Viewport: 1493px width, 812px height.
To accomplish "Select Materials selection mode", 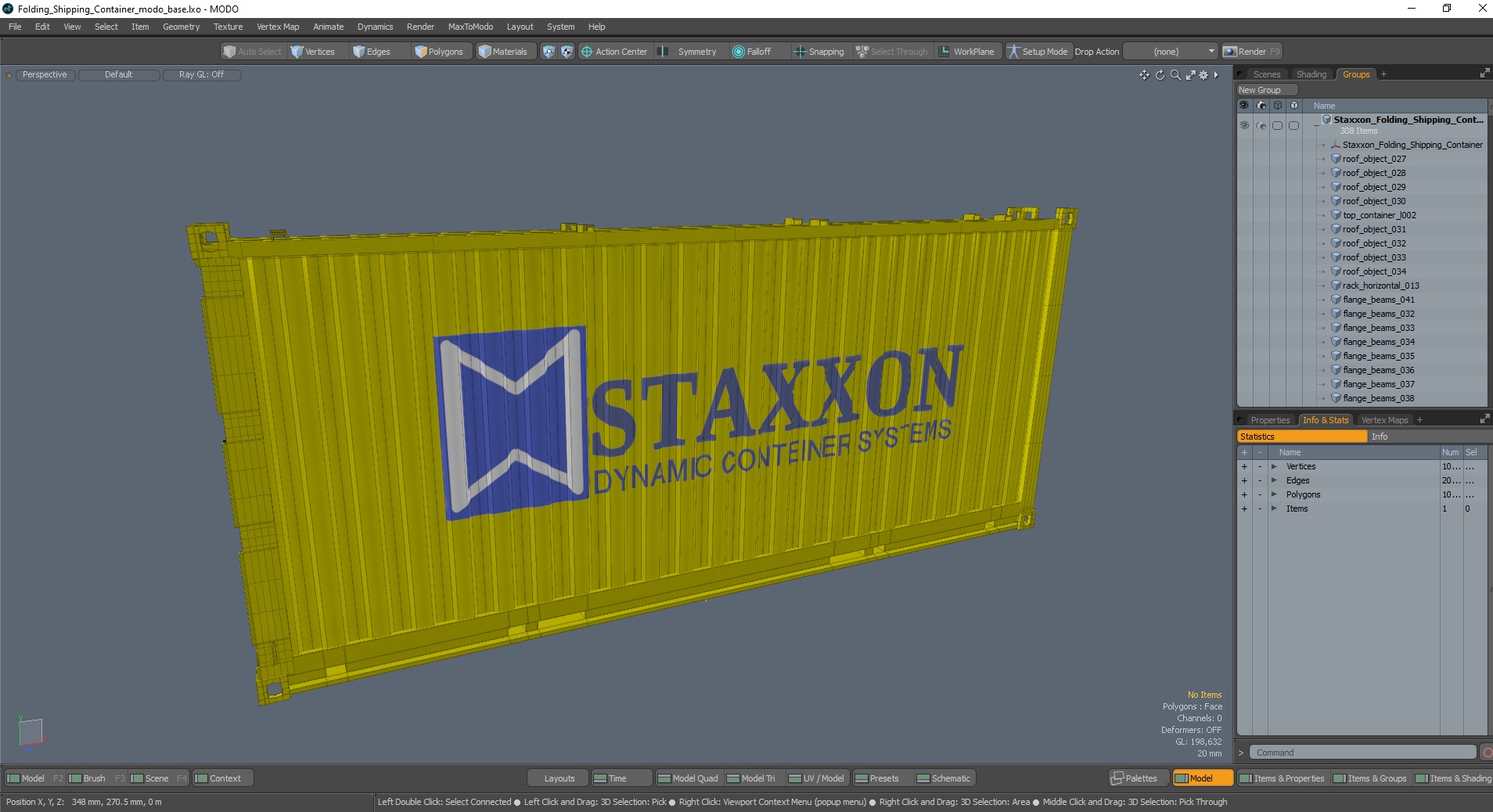I will [x=503, y=52].
